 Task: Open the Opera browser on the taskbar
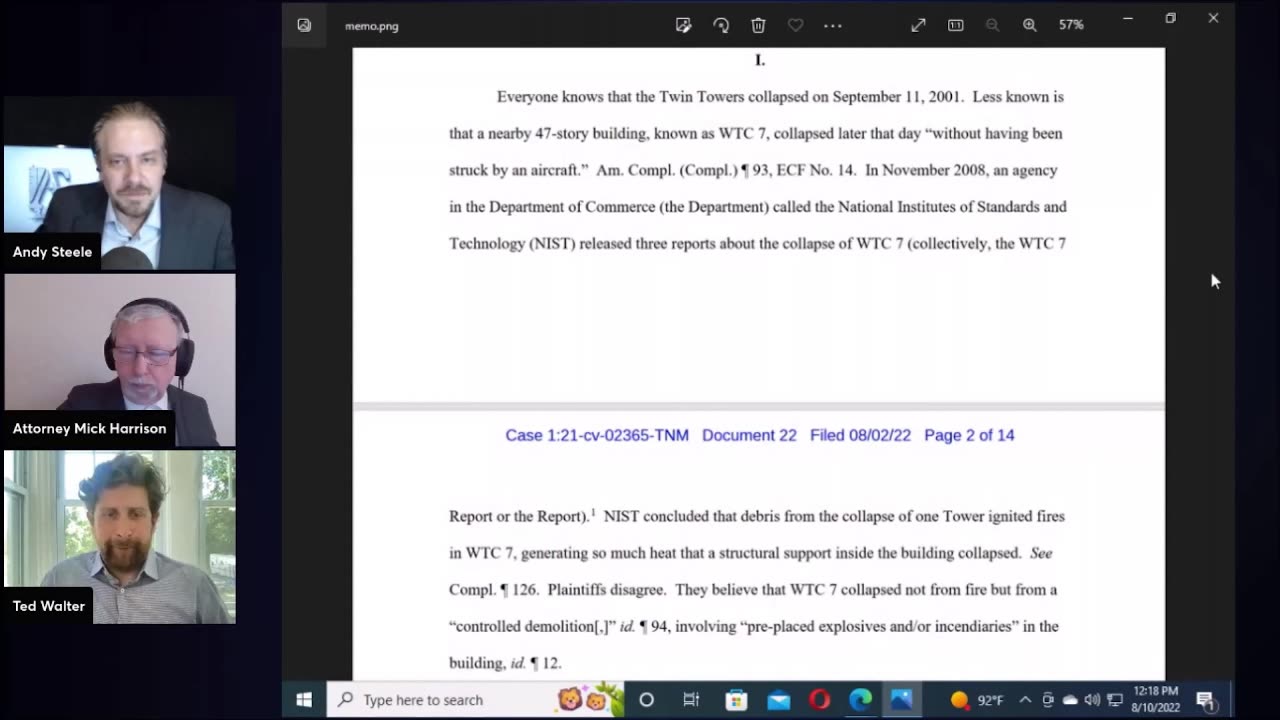(x=819, y=700)
